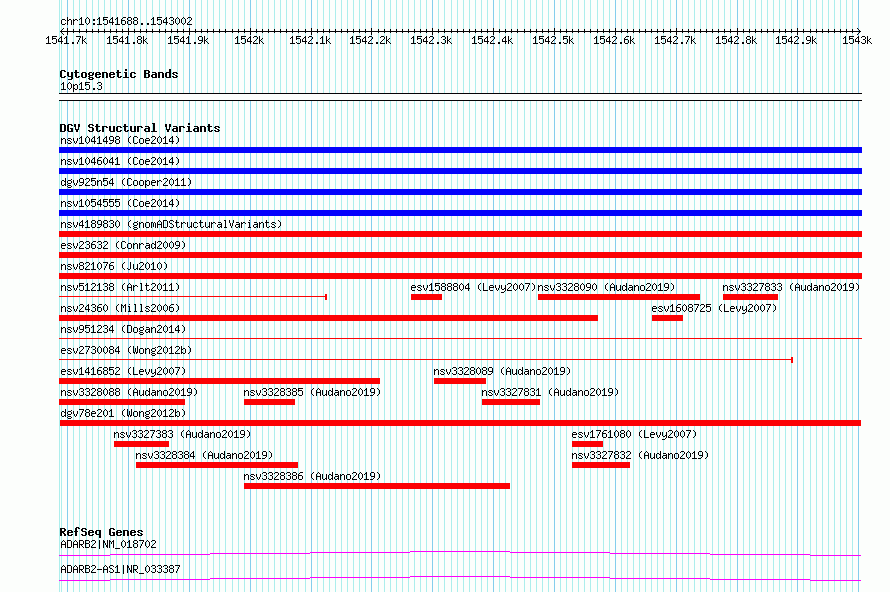Select the esv1608725 (Levy2007) label
This screenshot has height=592, width=890.
tap(714, 308)
